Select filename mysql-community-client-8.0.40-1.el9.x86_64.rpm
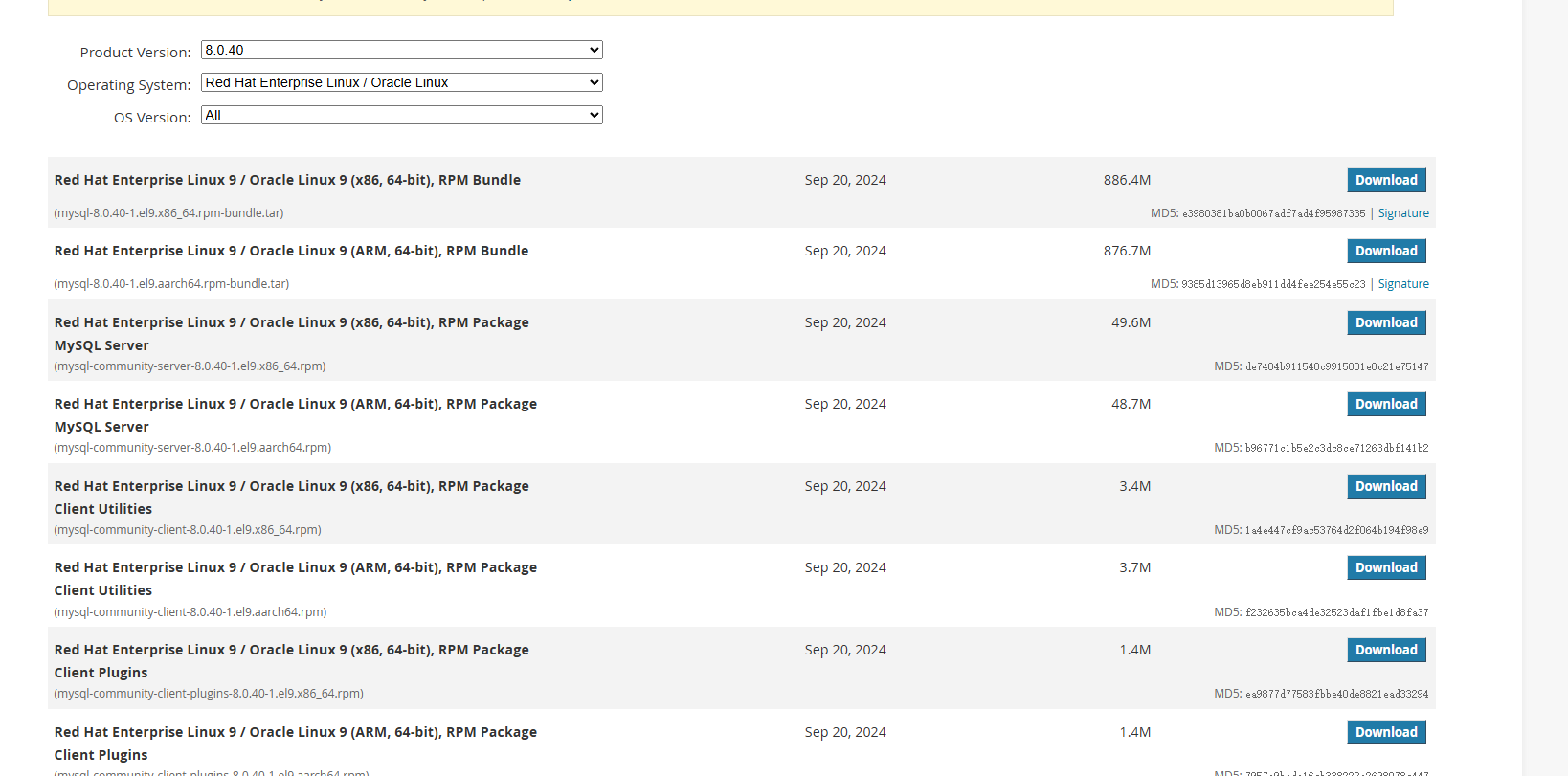Viewport: 1568px width, 776px height. coord(188,530)
